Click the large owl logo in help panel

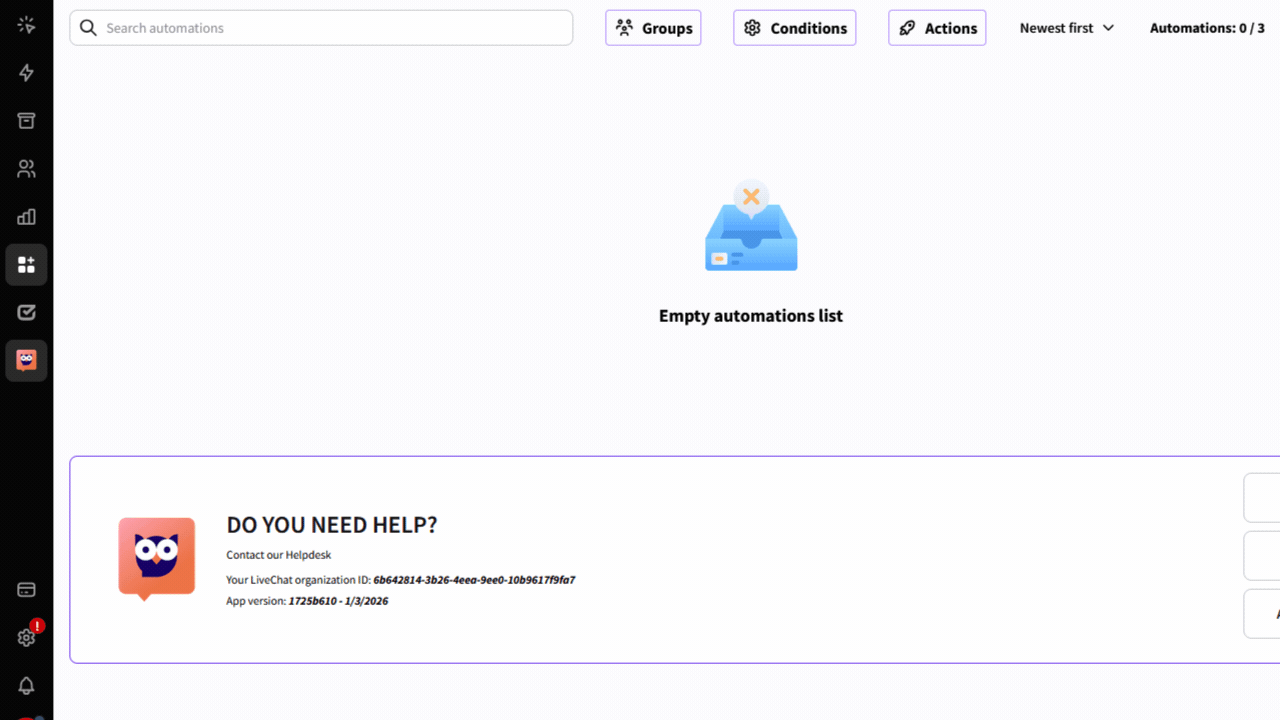[x=157, y=558]
